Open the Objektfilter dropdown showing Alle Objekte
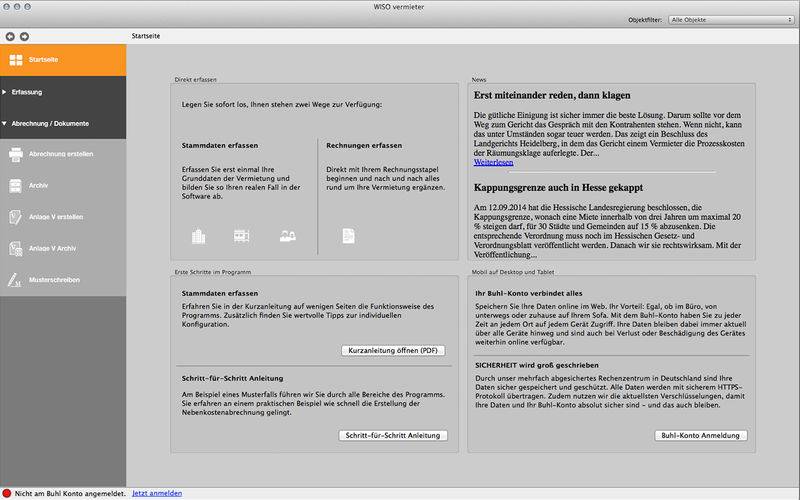 tap(731, 19)
